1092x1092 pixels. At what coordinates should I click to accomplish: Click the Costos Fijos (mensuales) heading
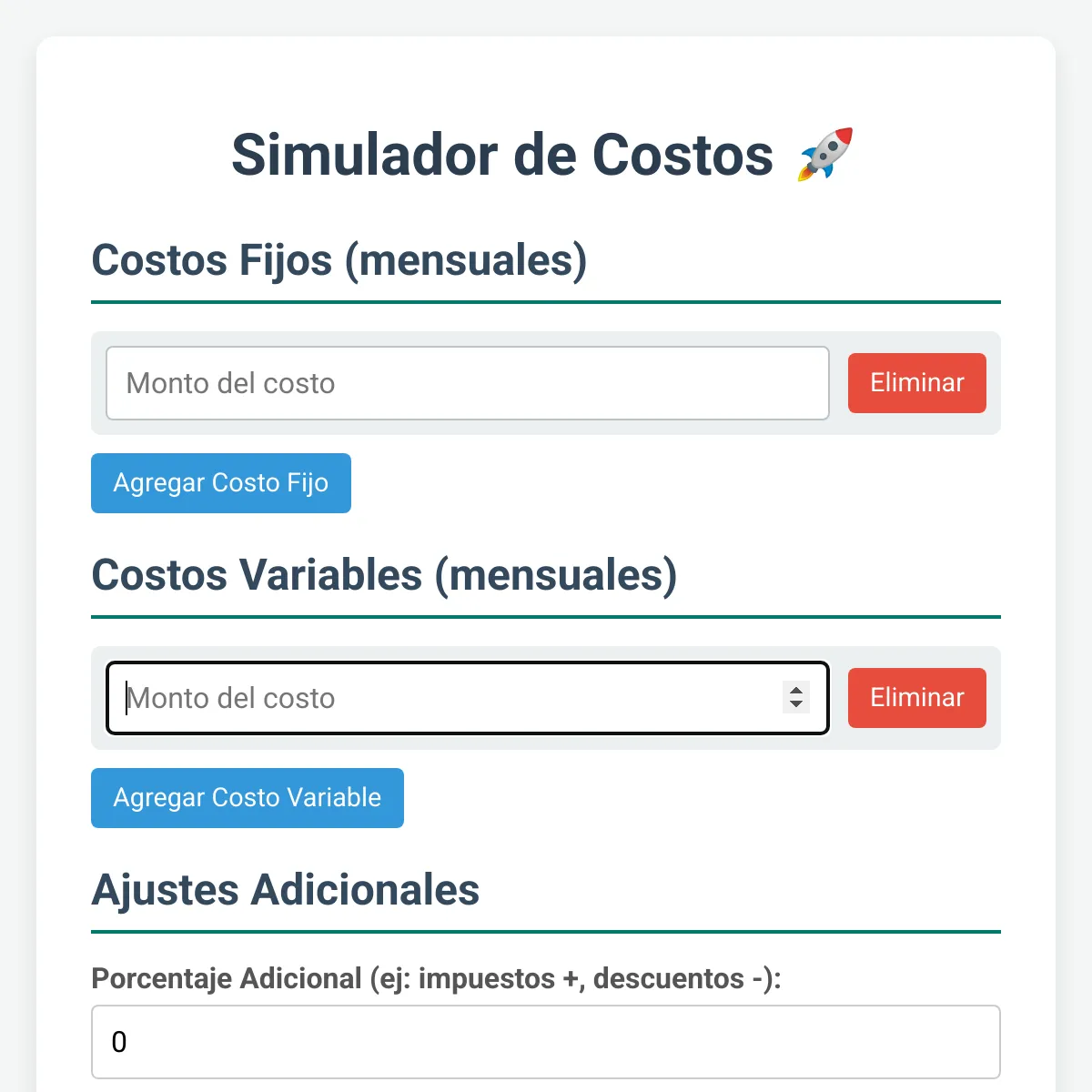pyautogui.click(x=339, y=260)
